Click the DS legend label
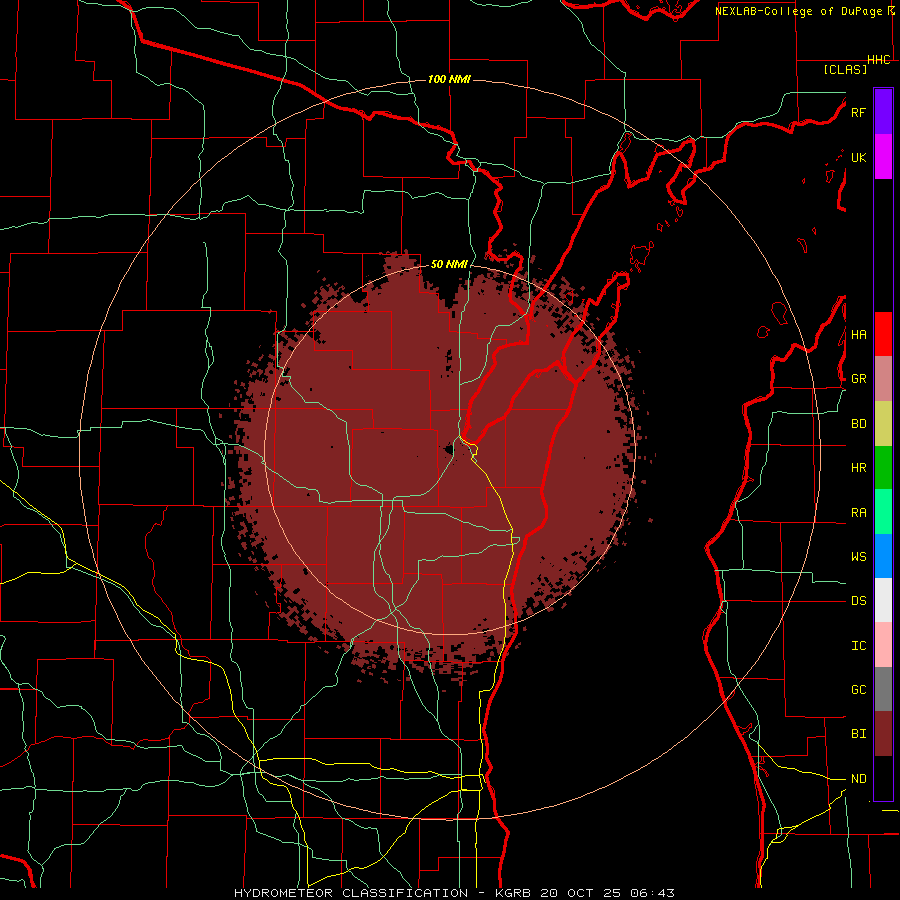This screenshot has width=900, height=900. (858, 601)
